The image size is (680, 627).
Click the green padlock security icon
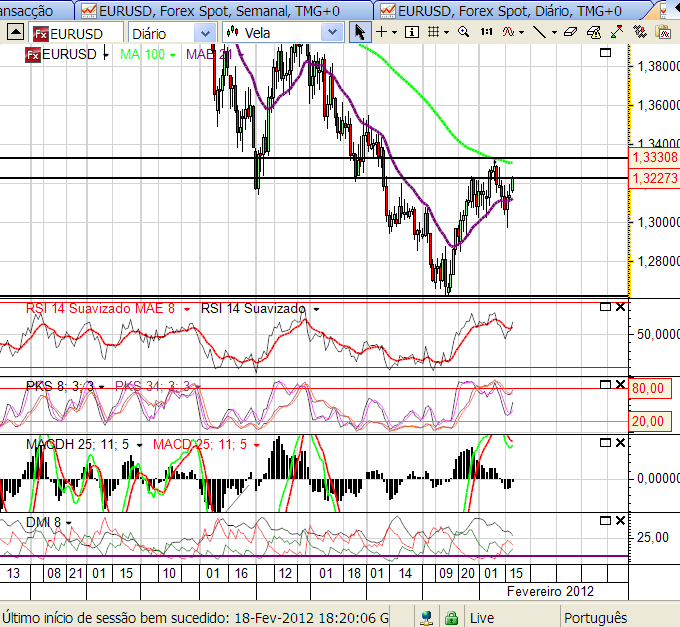[x=451, y=617]
